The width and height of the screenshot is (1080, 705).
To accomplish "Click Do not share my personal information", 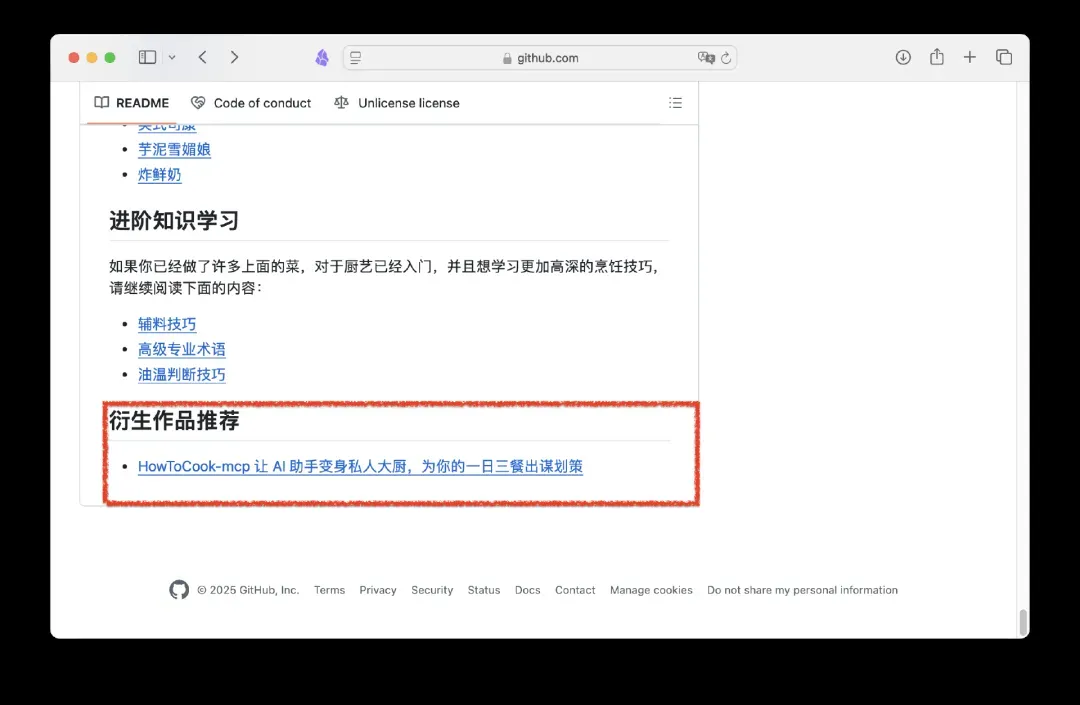I will tap(802, 590).
